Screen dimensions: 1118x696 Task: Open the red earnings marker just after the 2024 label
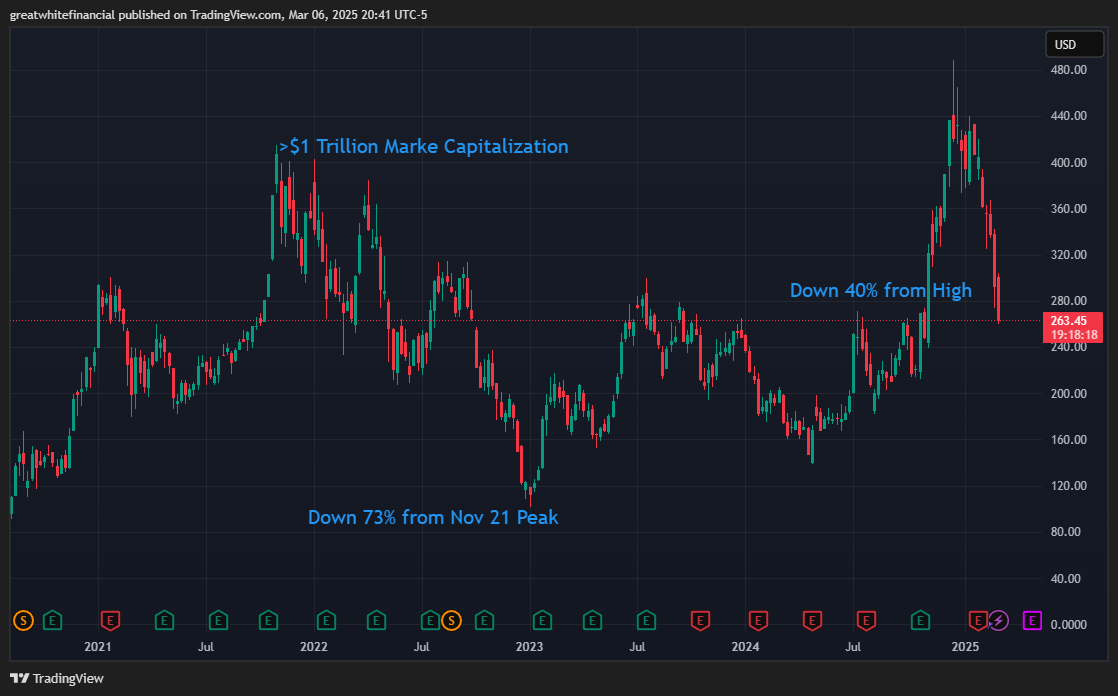point(758,620)
